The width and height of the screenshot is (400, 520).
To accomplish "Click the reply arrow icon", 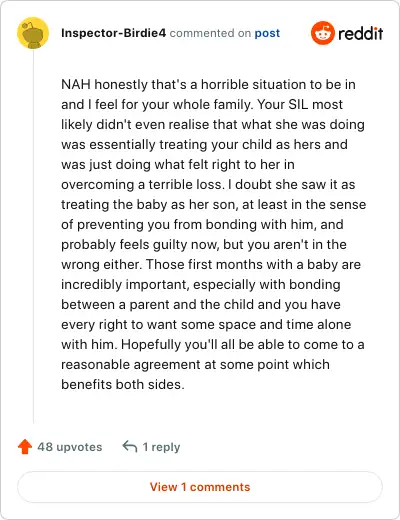I will pyautogui.click(x=130, y=447).
